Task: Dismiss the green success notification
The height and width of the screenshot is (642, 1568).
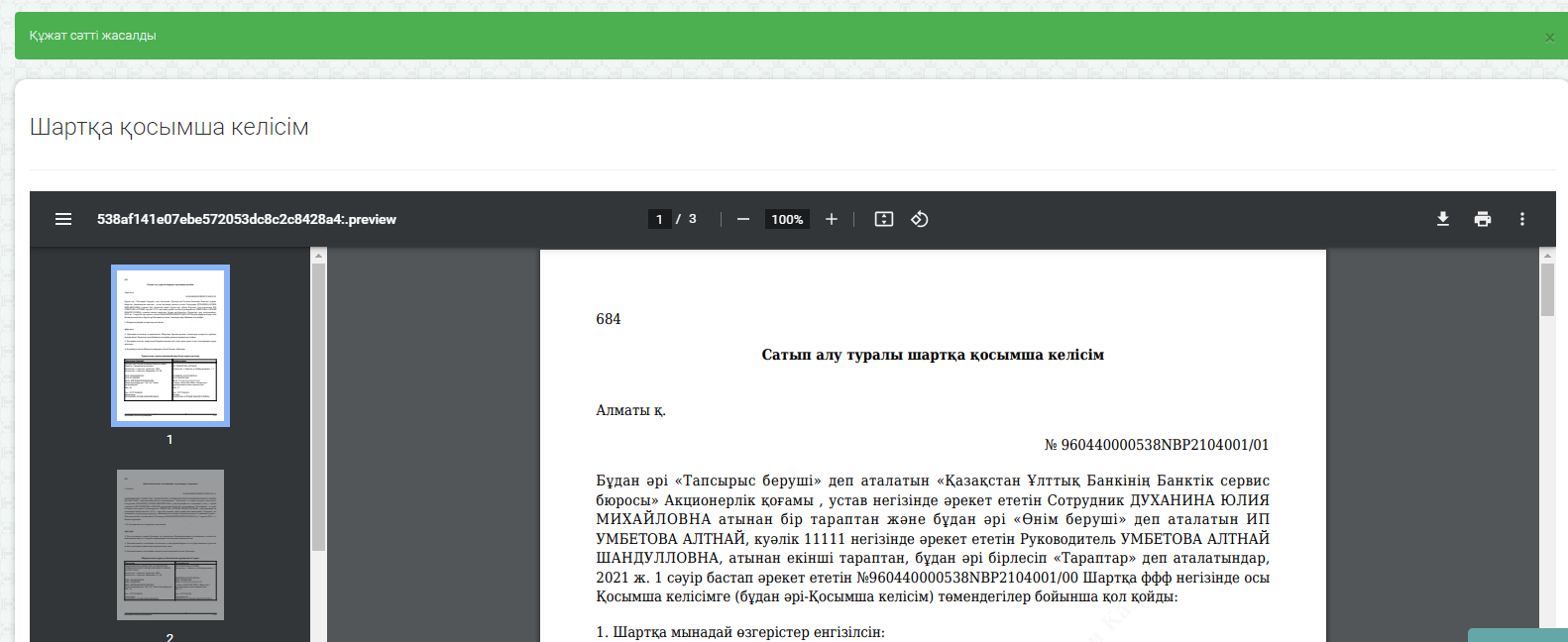Action: click(x=1549, y=38)
